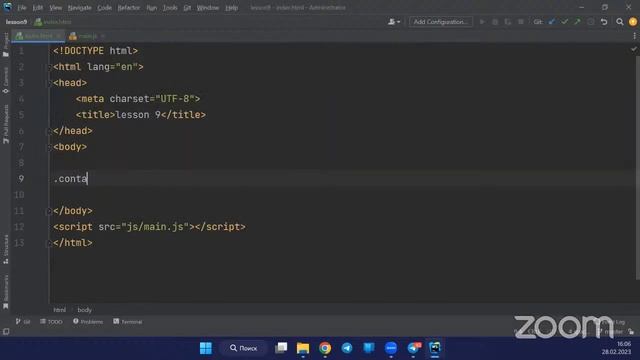Click the WebStorm icon in the taskbar
Screen dimensions: 640x360
435,348
